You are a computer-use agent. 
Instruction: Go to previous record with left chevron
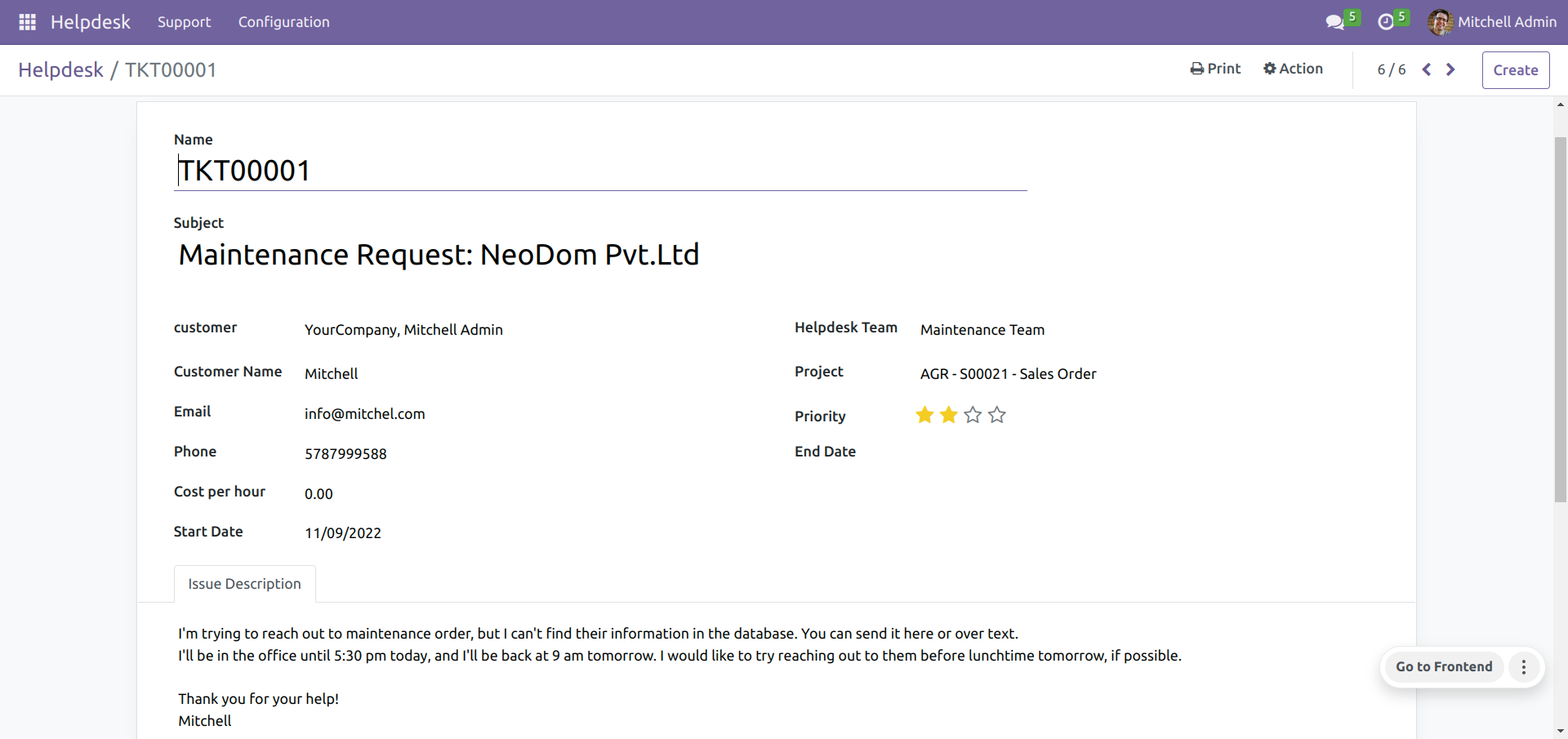1427,69
